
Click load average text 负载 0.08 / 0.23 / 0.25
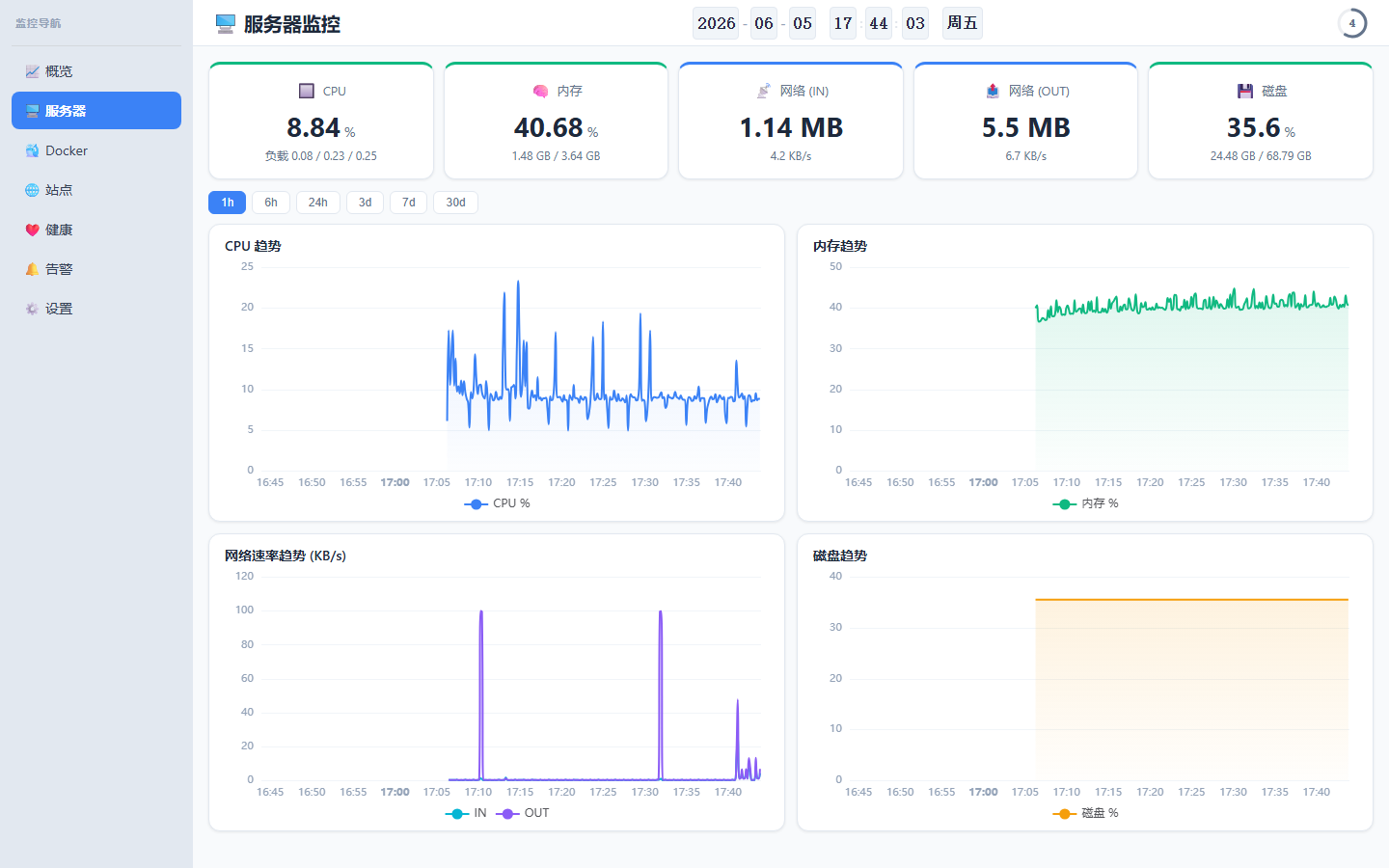click(x=321, y=156)
